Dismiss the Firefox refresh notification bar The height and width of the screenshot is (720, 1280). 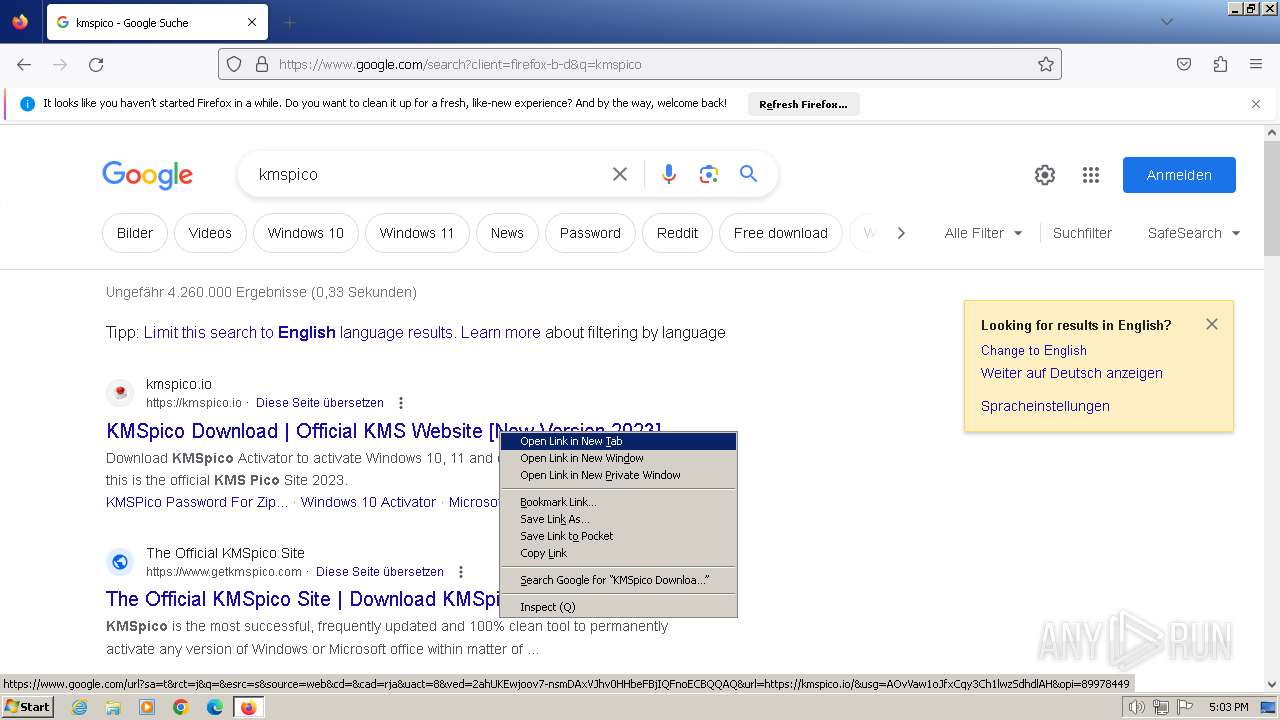(1256, 103)
